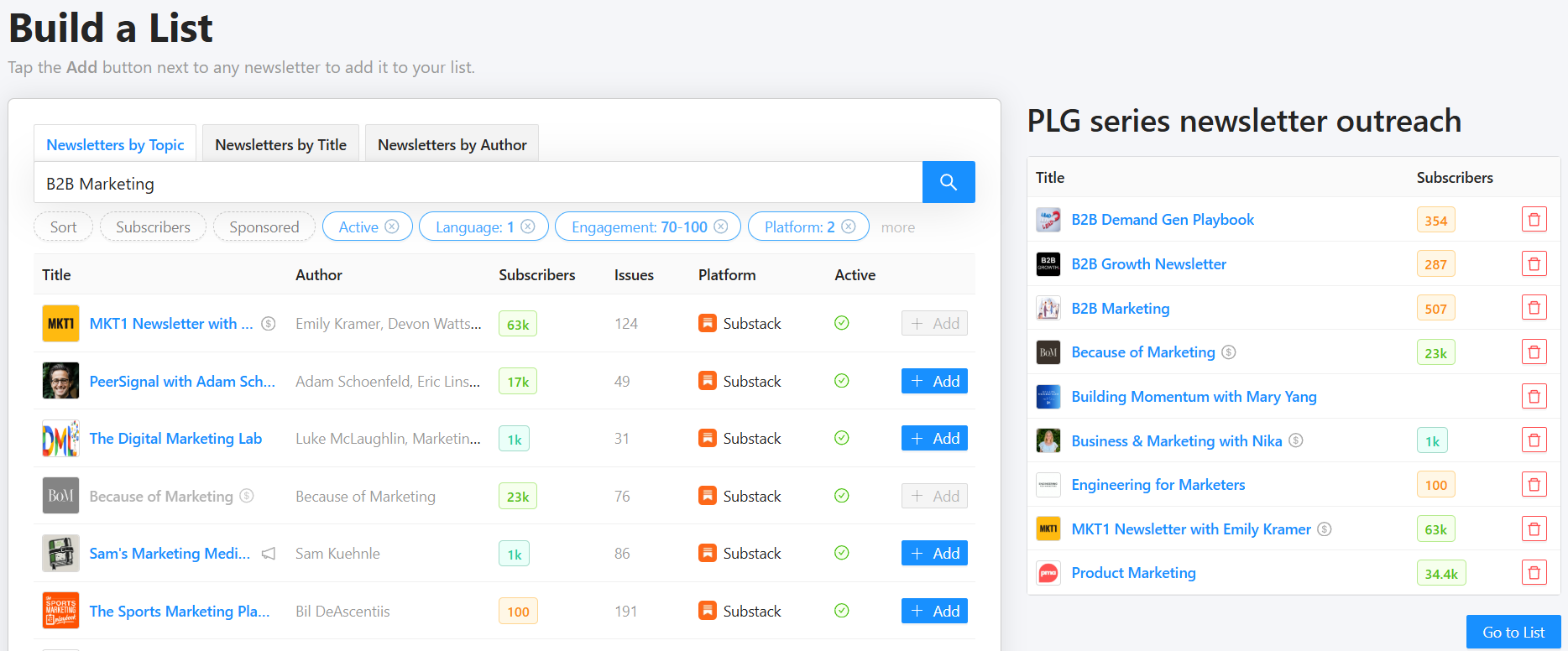Delete Engineering for Marketers from list

[1534, 485]
